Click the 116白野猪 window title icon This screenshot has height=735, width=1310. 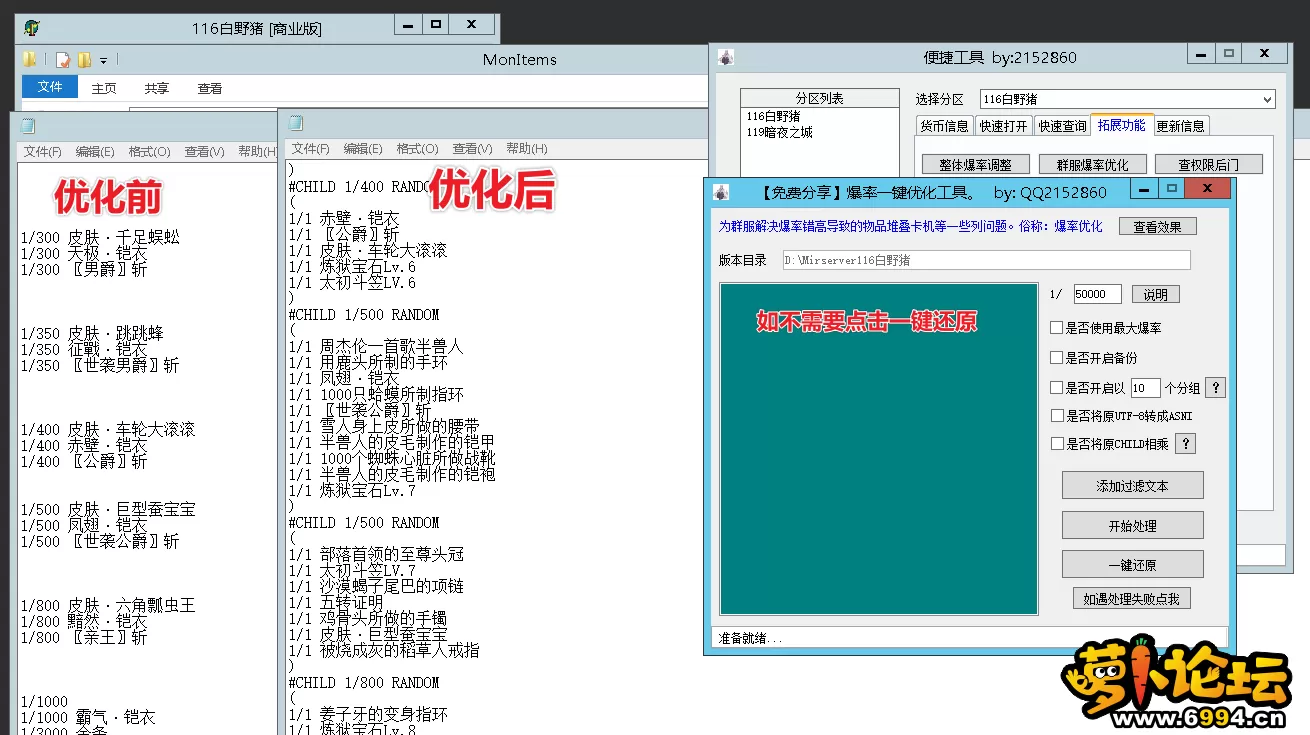[x=32, y=27]
